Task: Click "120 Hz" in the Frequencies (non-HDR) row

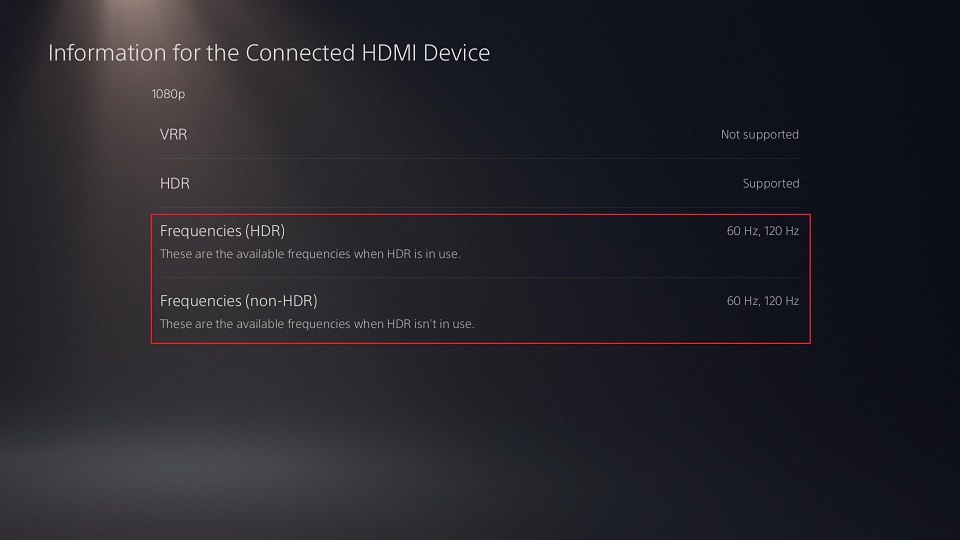Action: click(x=781, y=301)
